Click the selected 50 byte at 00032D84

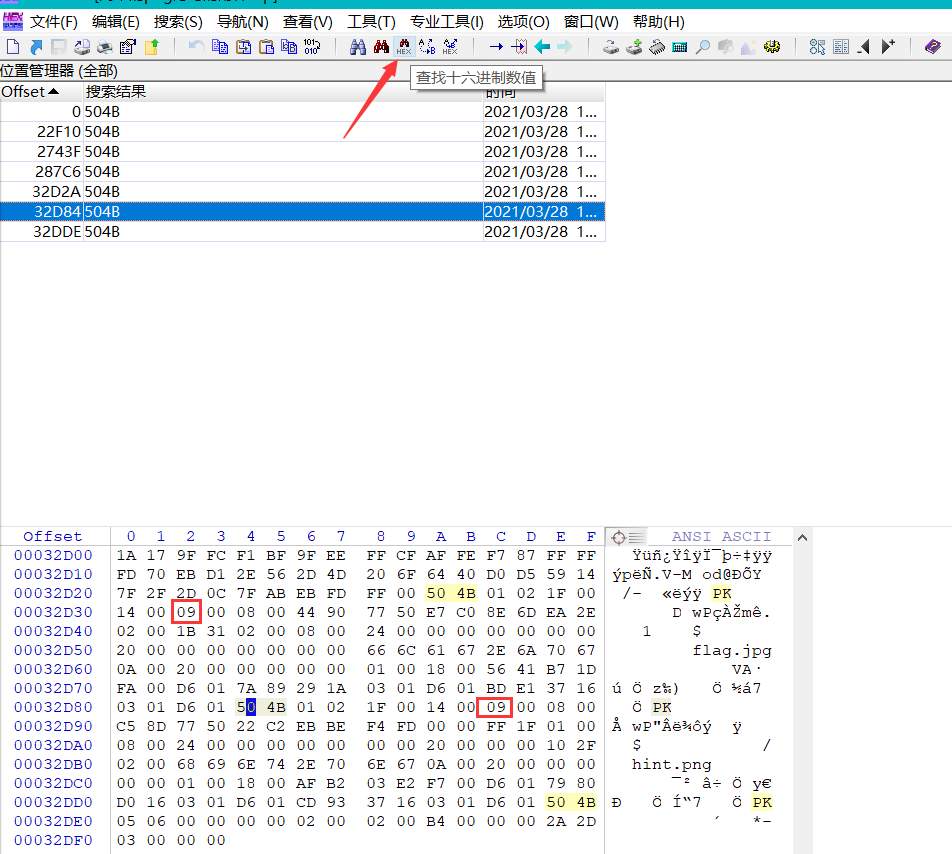[246, 707]
